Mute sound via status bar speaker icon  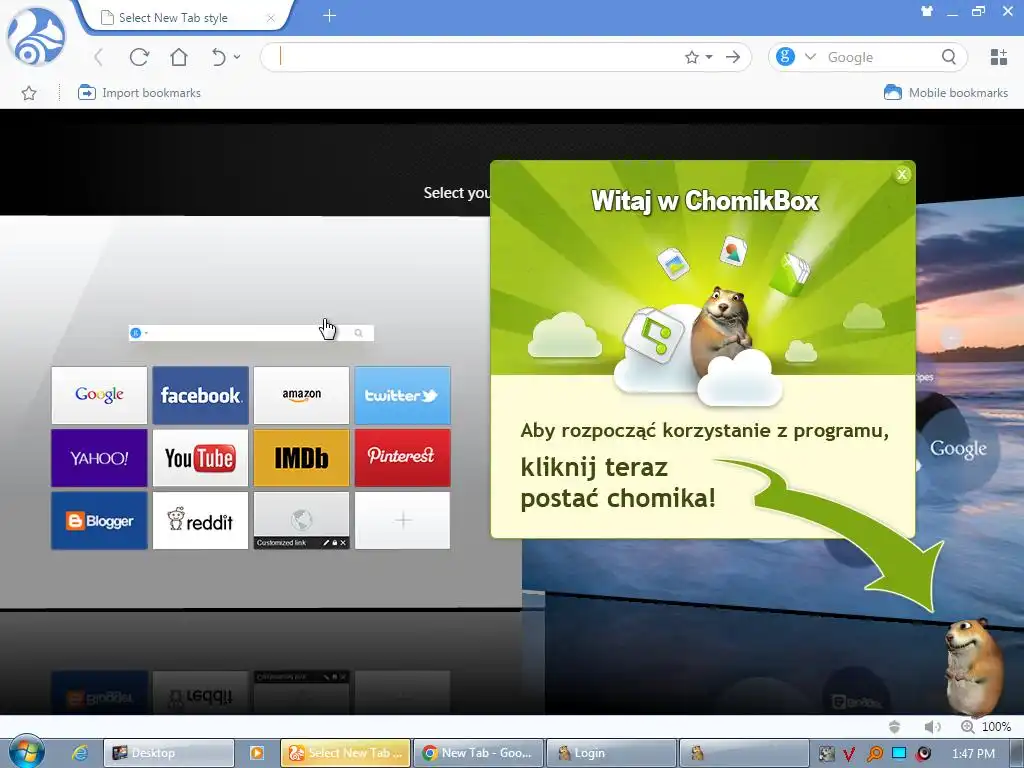coord(933,727)
